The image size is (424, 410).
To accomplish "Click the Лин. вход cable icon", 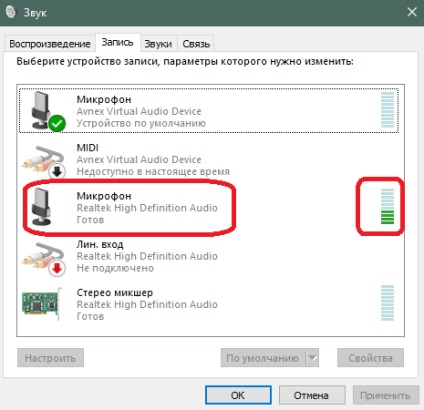I will [43, 256].
